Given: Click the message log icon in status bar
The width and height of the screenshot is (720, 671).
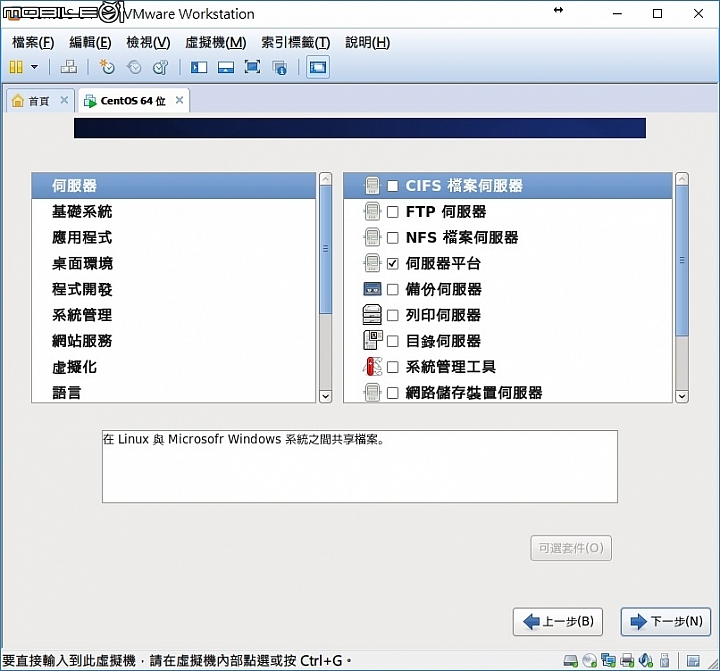Looking at the screenshot, I should coord(693,661).
